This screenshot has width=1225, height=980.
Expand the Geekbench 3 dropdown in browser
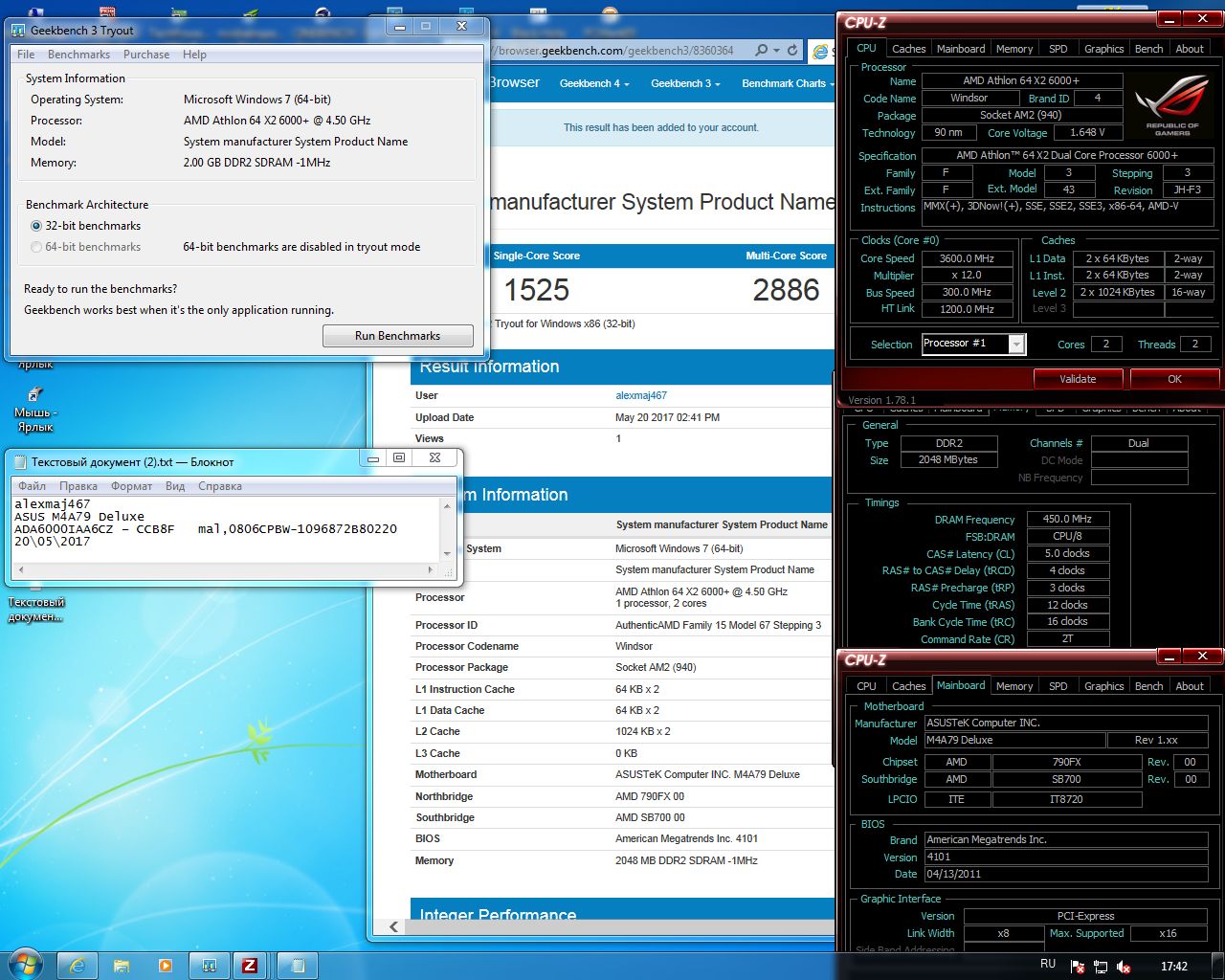click(x=685, y=83)
